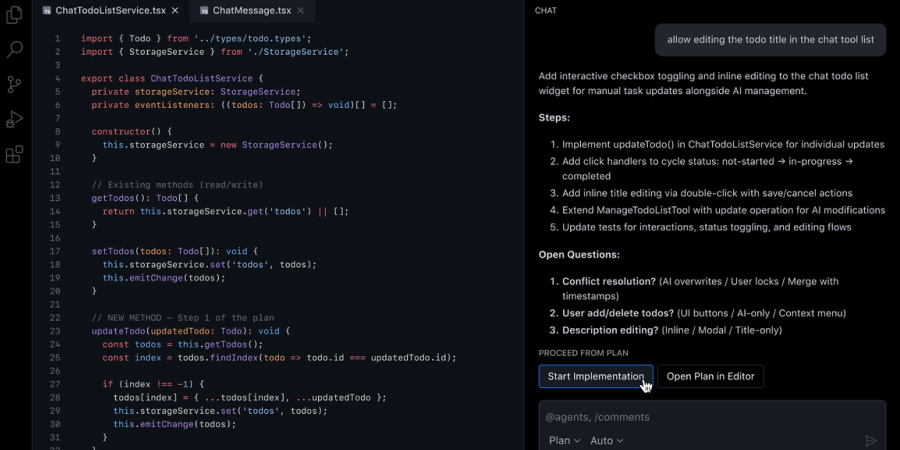Click the '// Existing methods (read/write)' comment
Image resolution: width=900 pixels, height=450 pixels.
tap(177, 185)
